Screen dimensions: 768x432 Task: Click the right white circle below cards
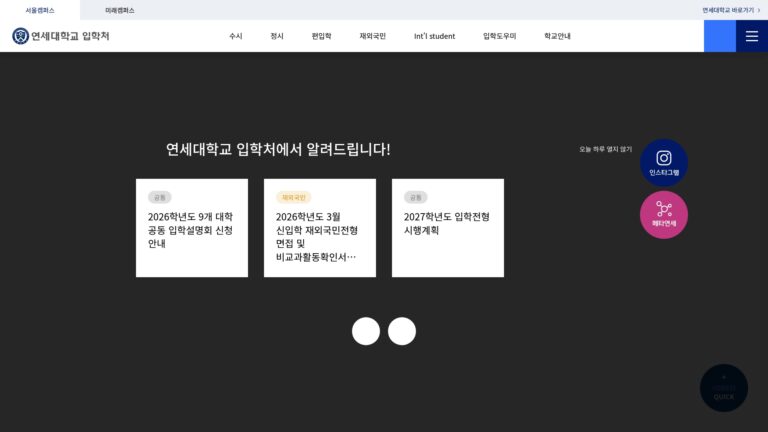pos(402,331)
